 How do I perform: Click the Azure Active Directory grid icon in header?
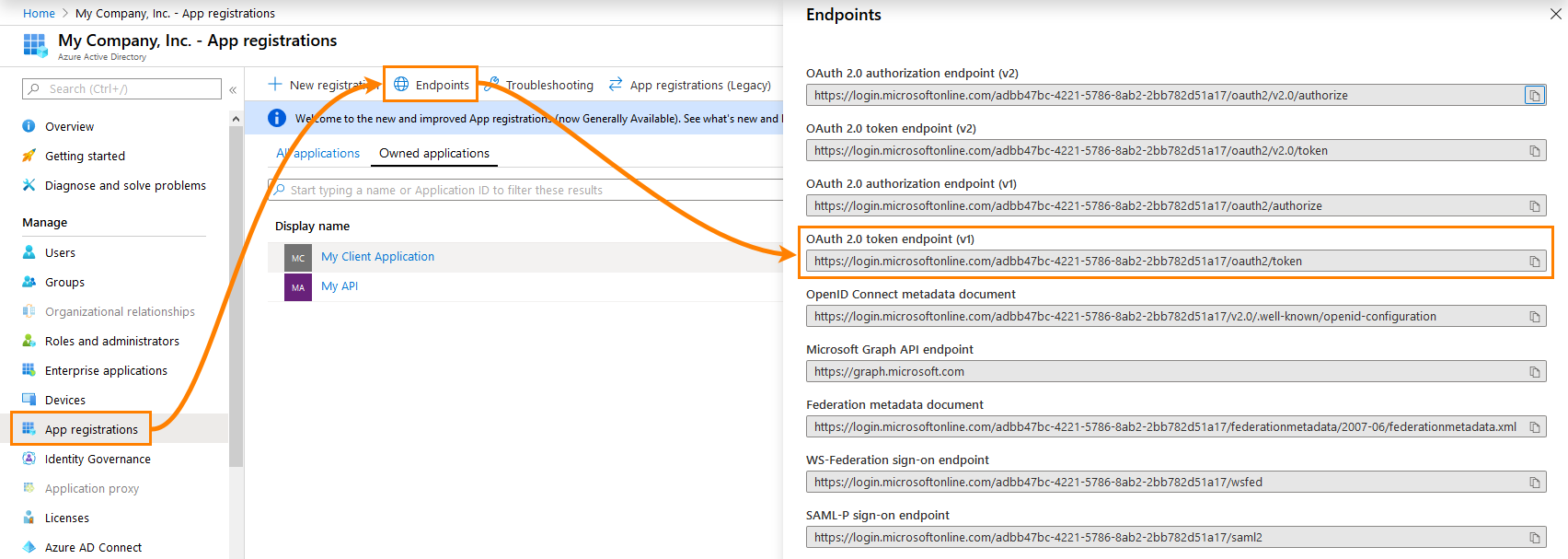[35, 45]
